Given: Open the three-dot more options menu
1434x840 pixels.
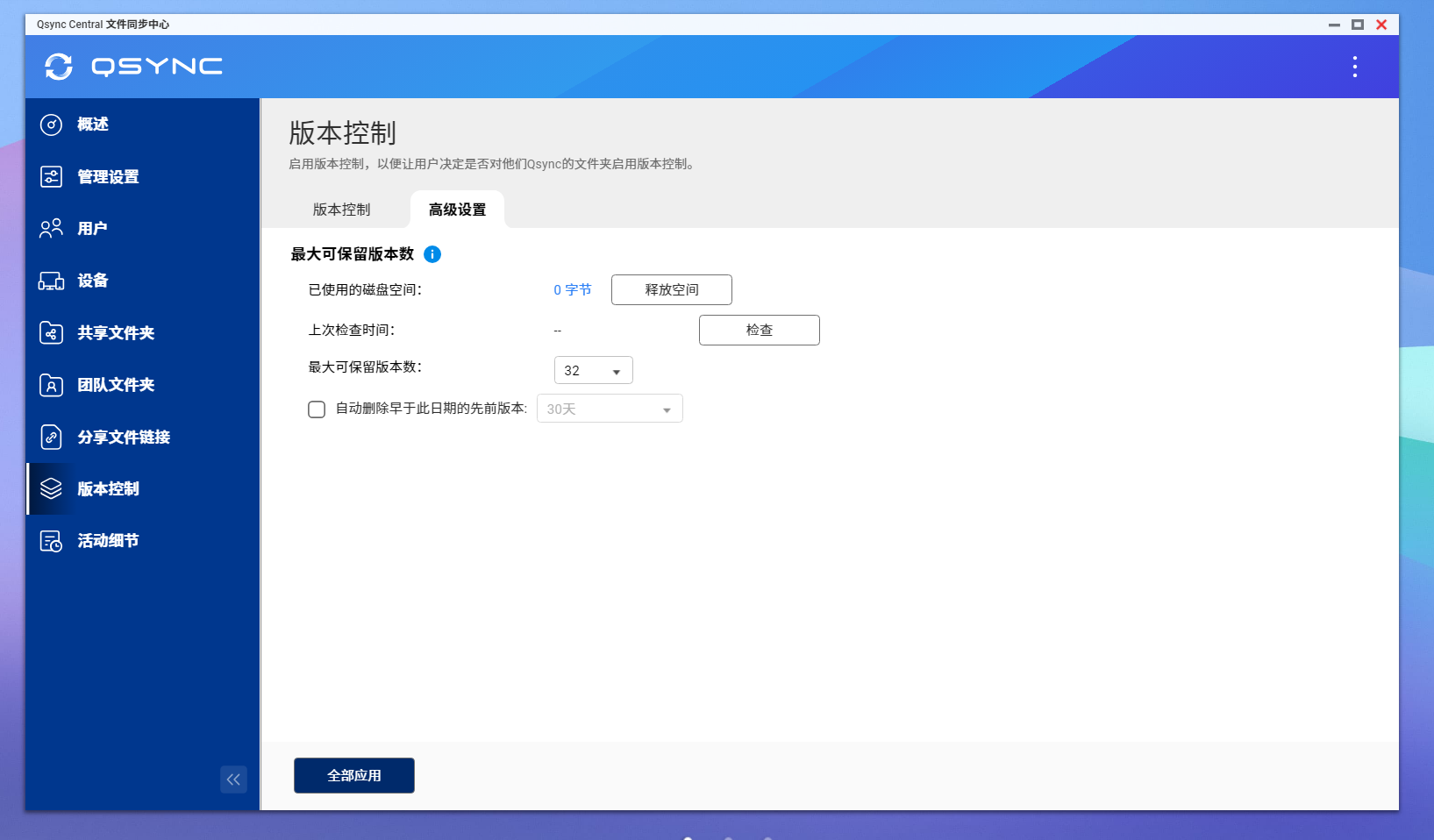Looking at the screenshot, I should point(1354,67).
